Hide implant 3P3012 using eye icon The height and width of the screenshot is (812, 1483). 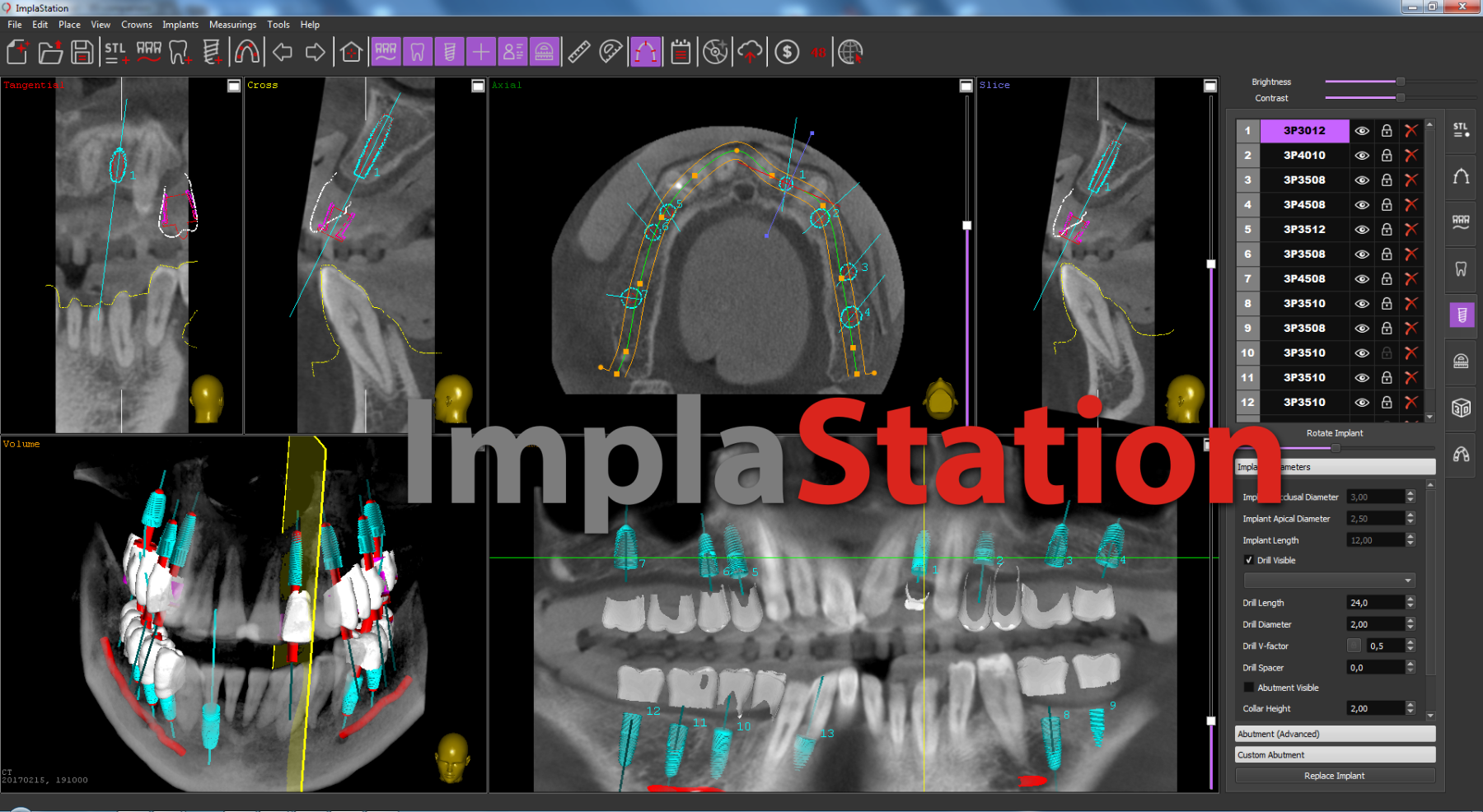(1362, 130)
